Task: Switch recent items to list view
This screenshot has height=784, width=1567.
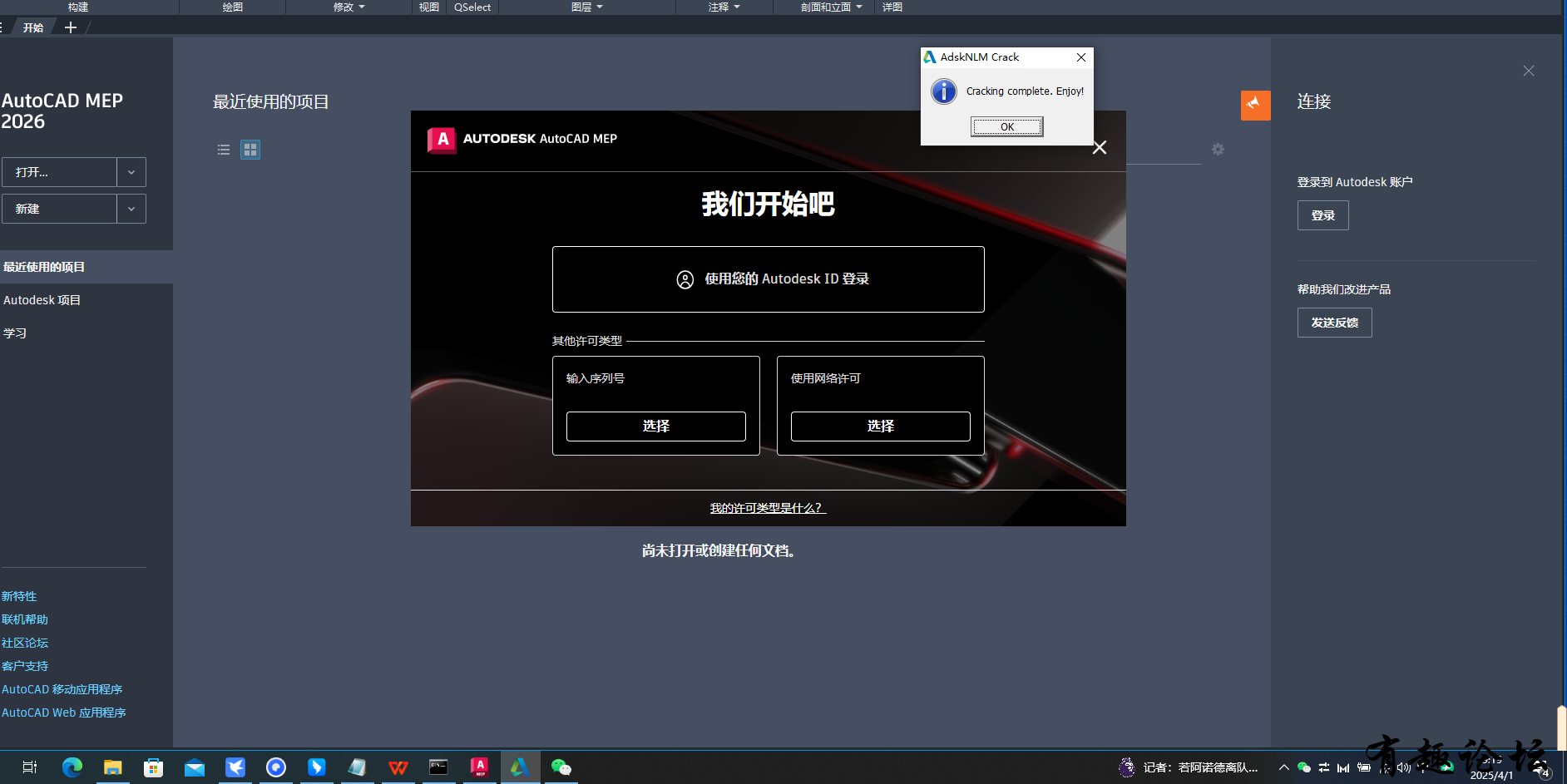Action: coord(224,150)
